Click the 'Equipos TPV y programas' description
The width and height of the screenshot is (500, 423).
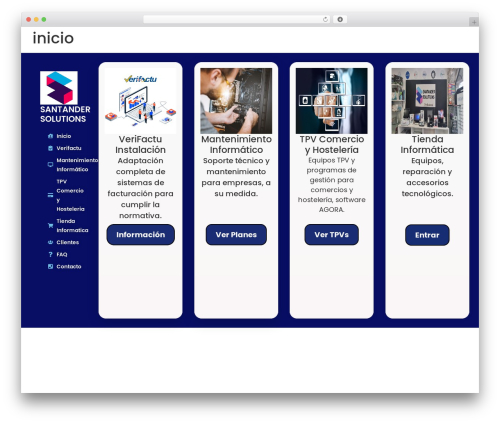pyautogui.click(x=332, y=185)
